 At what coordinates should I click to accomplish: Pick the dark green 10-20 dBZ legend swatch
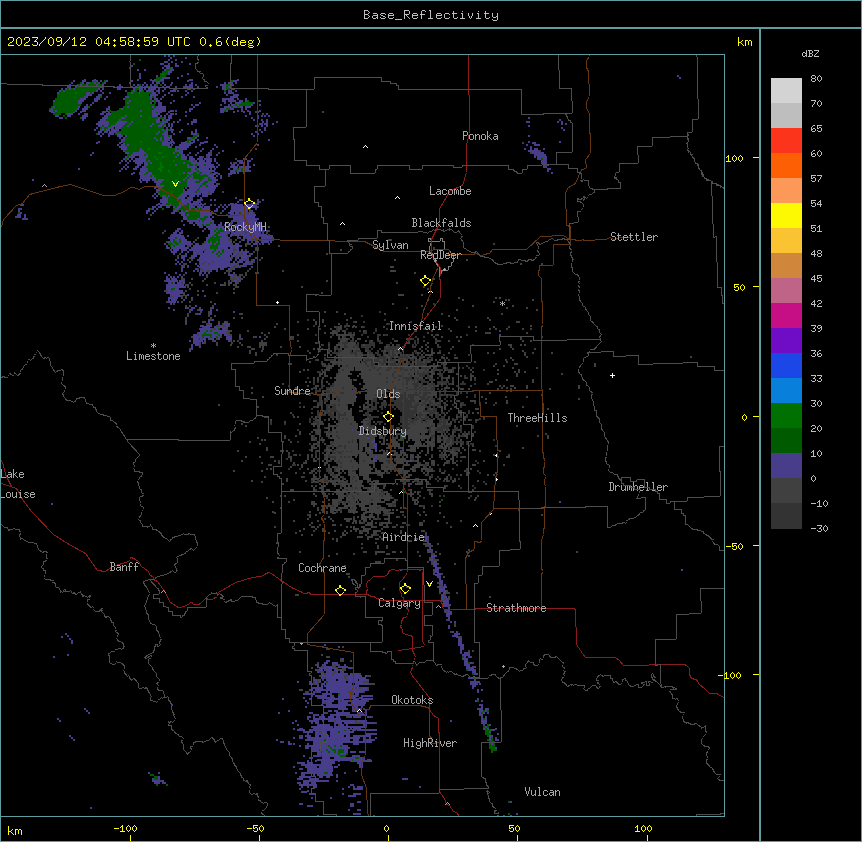click(786, 441)
